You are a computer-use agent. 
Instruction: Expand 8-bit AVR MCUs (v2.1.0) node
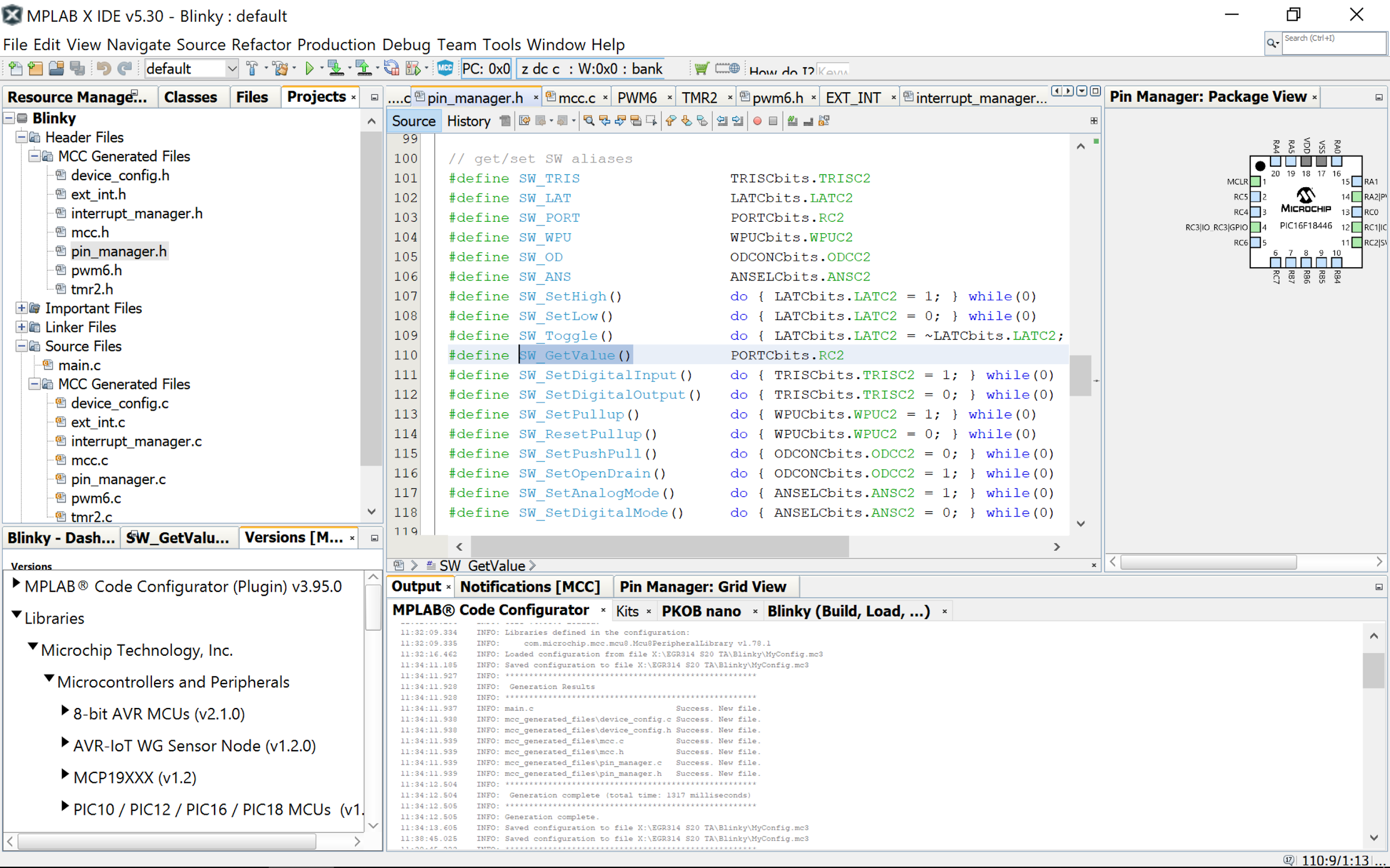click(x=66, y=711)
